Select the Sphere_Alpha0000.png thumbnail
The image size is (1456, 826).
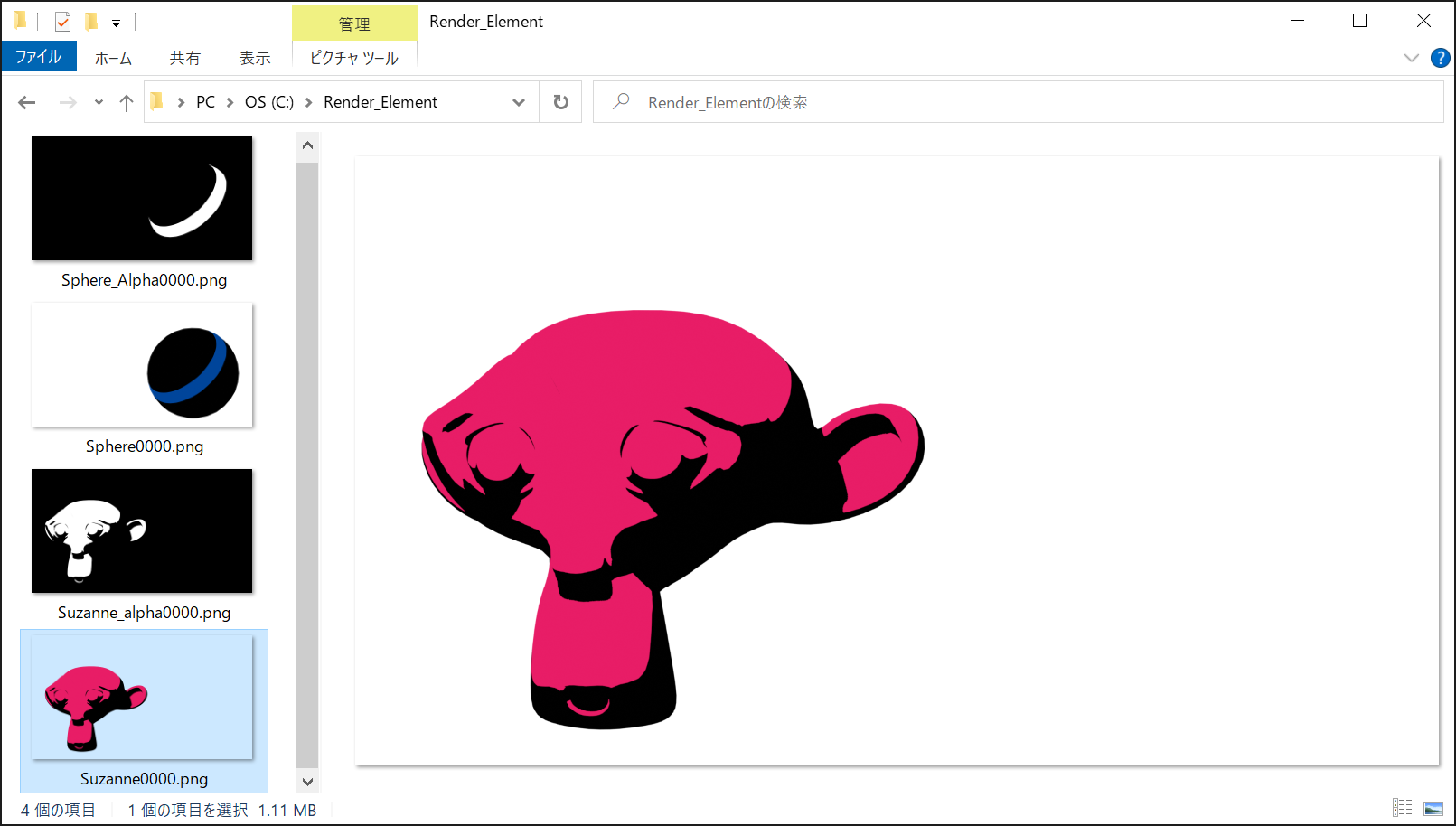click(x=142, y=198)
